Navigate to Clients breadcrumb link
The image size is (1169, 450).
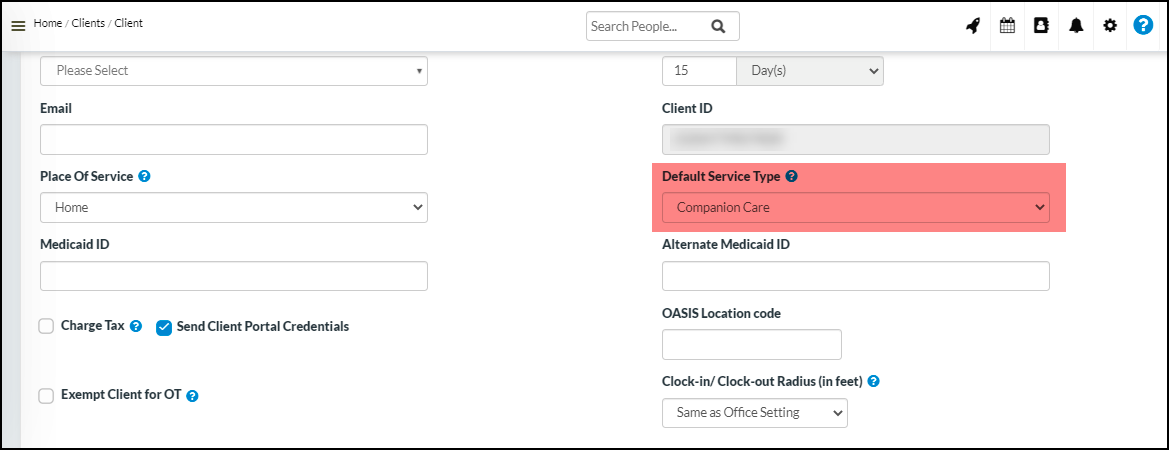pyautogui.click(x=88, y=23)
